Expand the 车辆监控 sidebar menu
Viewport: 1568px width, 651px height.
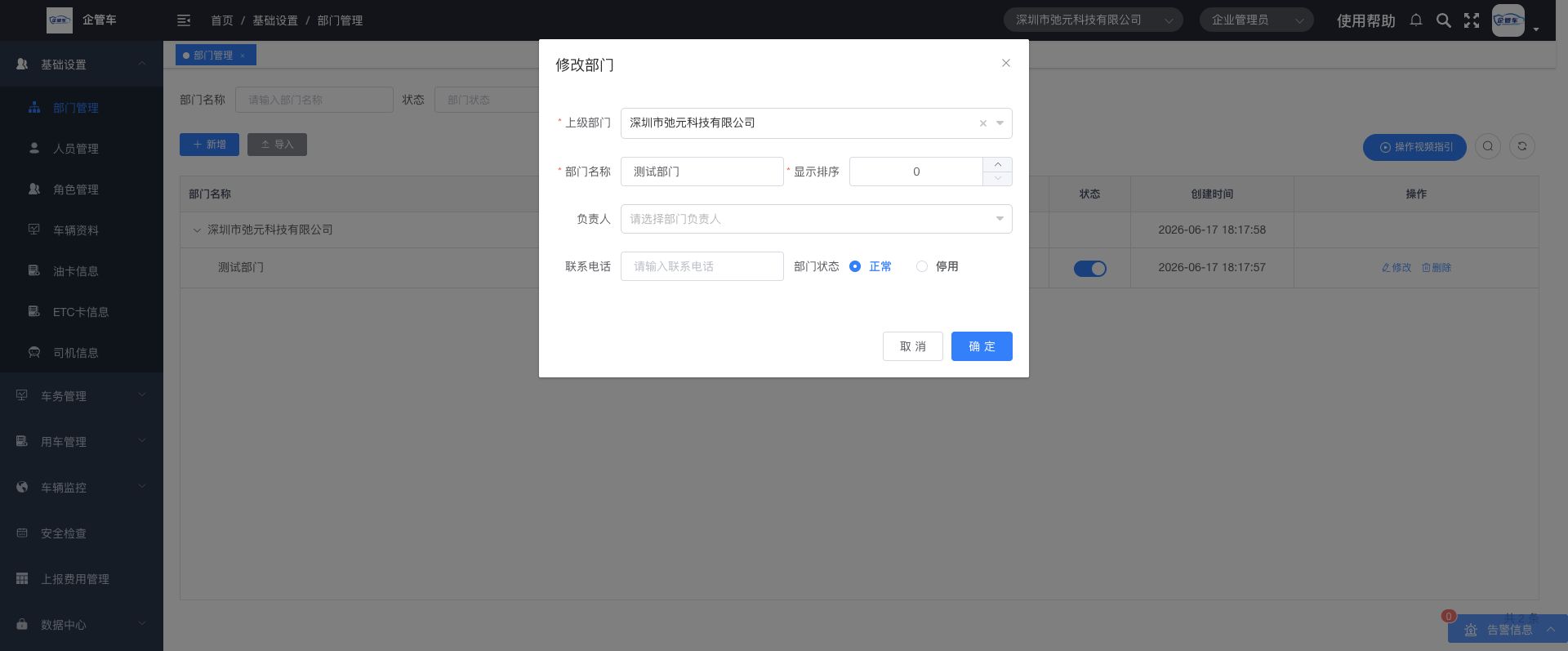click(82, 488)
